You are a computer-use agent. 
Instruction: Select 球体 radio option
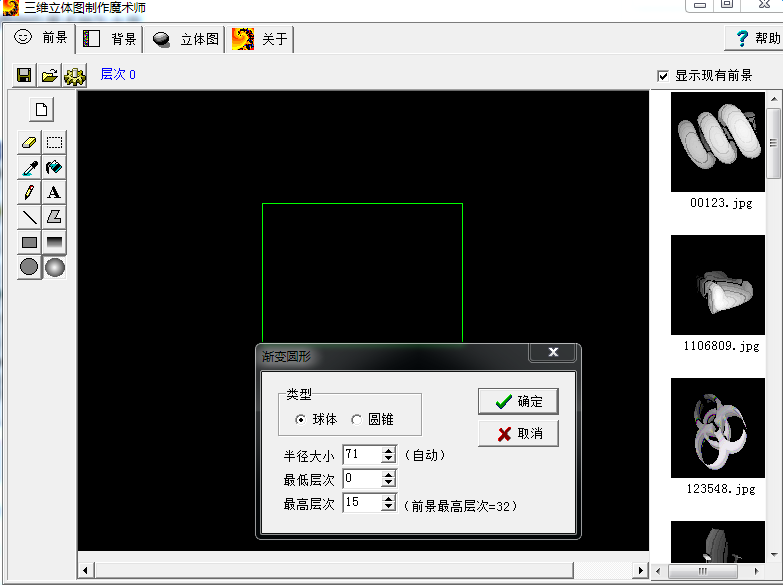pyautogui.click(x=300, y=420)
